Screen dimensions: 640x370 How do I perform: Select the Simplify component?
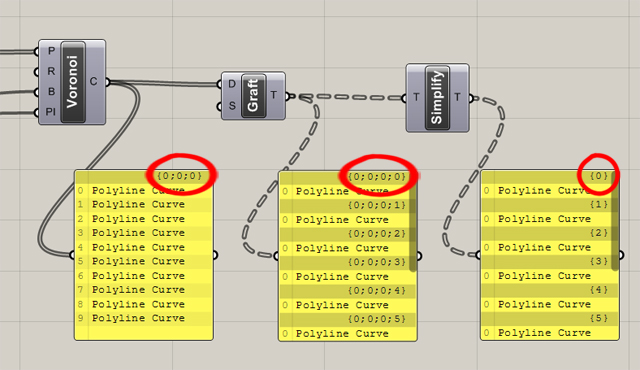437,97
